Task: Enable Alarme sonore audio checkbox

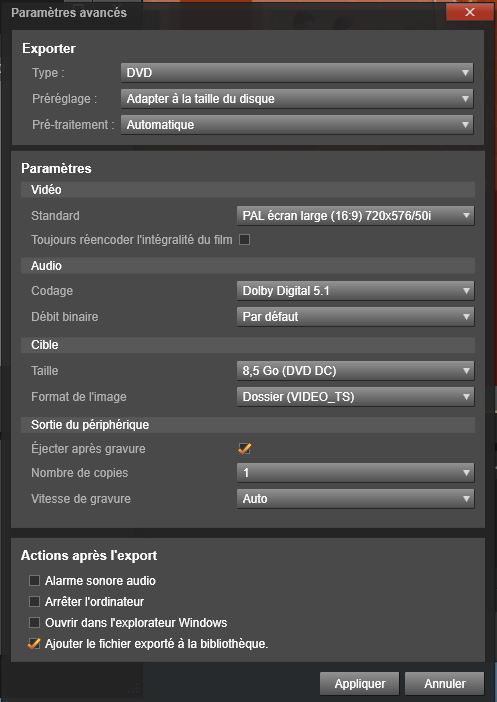Action: [34, 581]
